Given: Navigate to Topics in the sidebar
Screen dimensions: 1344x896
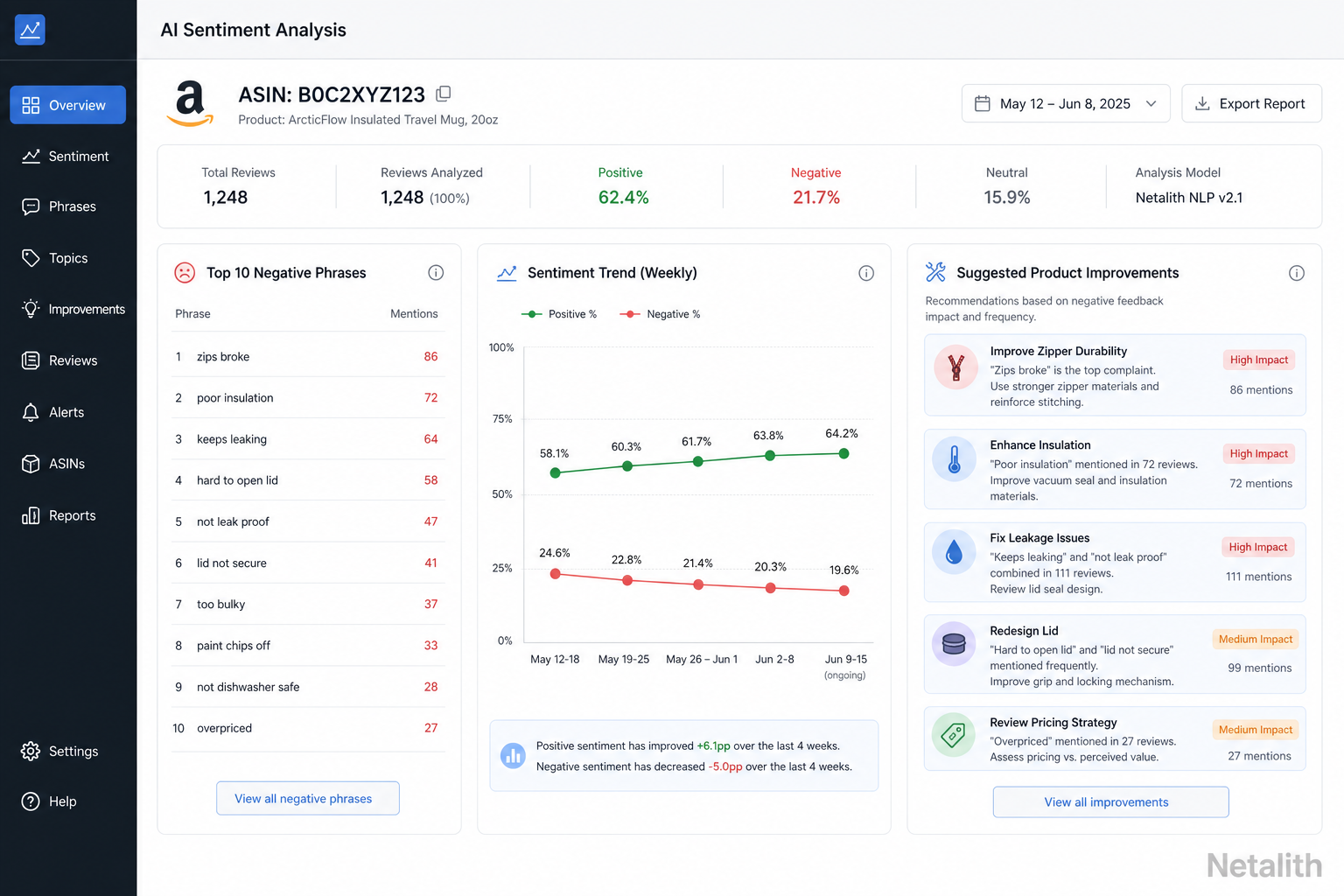Looking at the screenshot, I should [x=67, y=258].
